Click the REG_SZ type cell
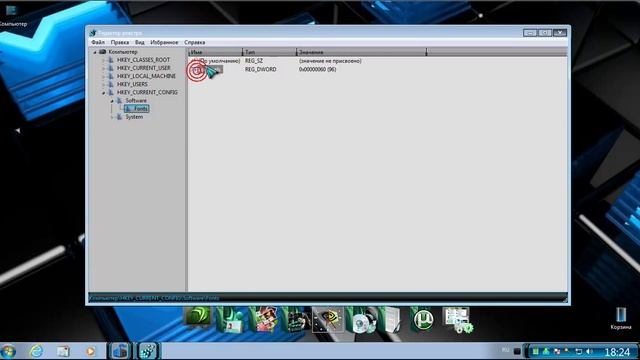 click(x=254, y=61)
